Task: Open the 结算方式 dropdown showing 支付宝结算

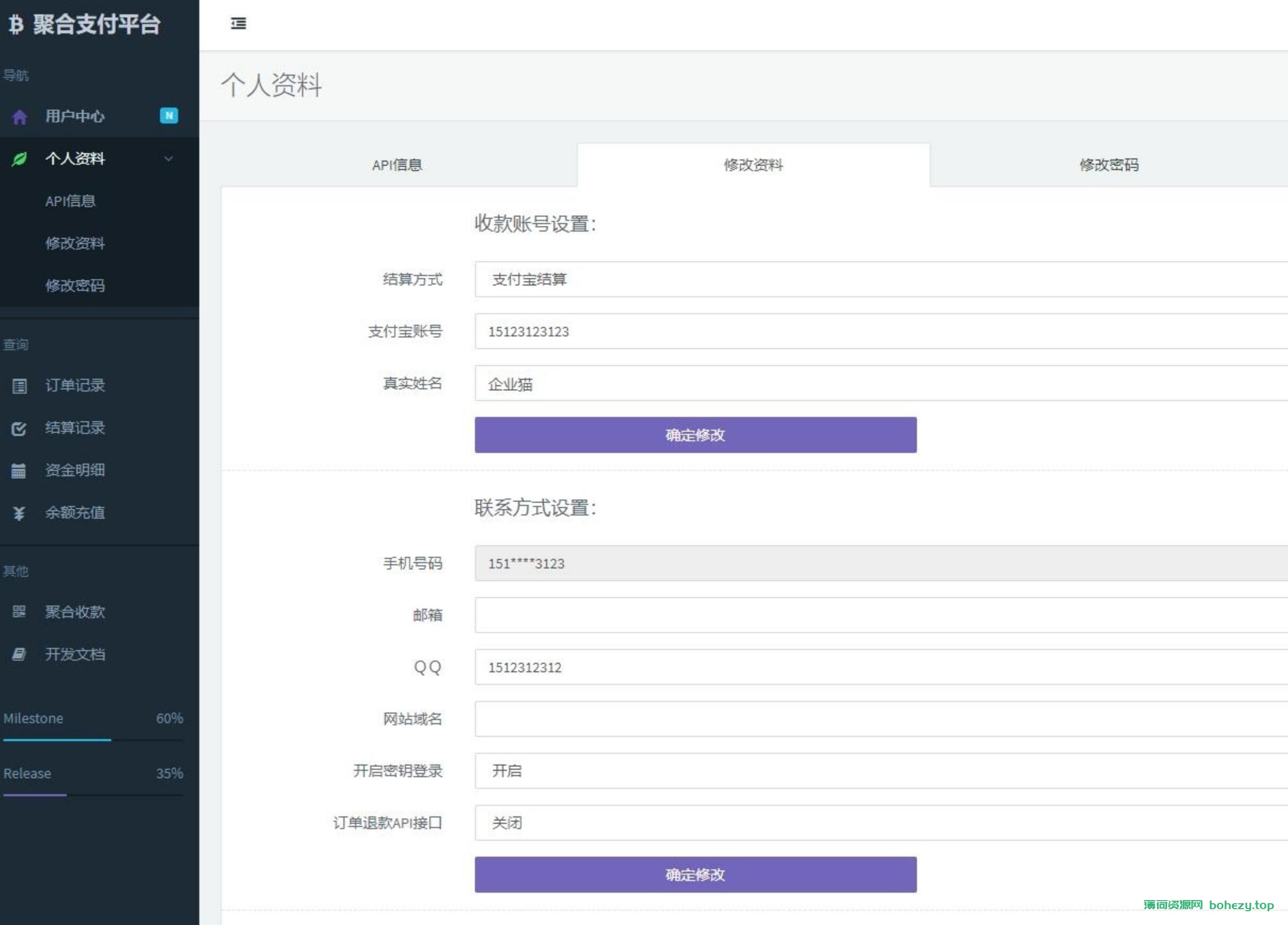Action: (x=881, y=279)
